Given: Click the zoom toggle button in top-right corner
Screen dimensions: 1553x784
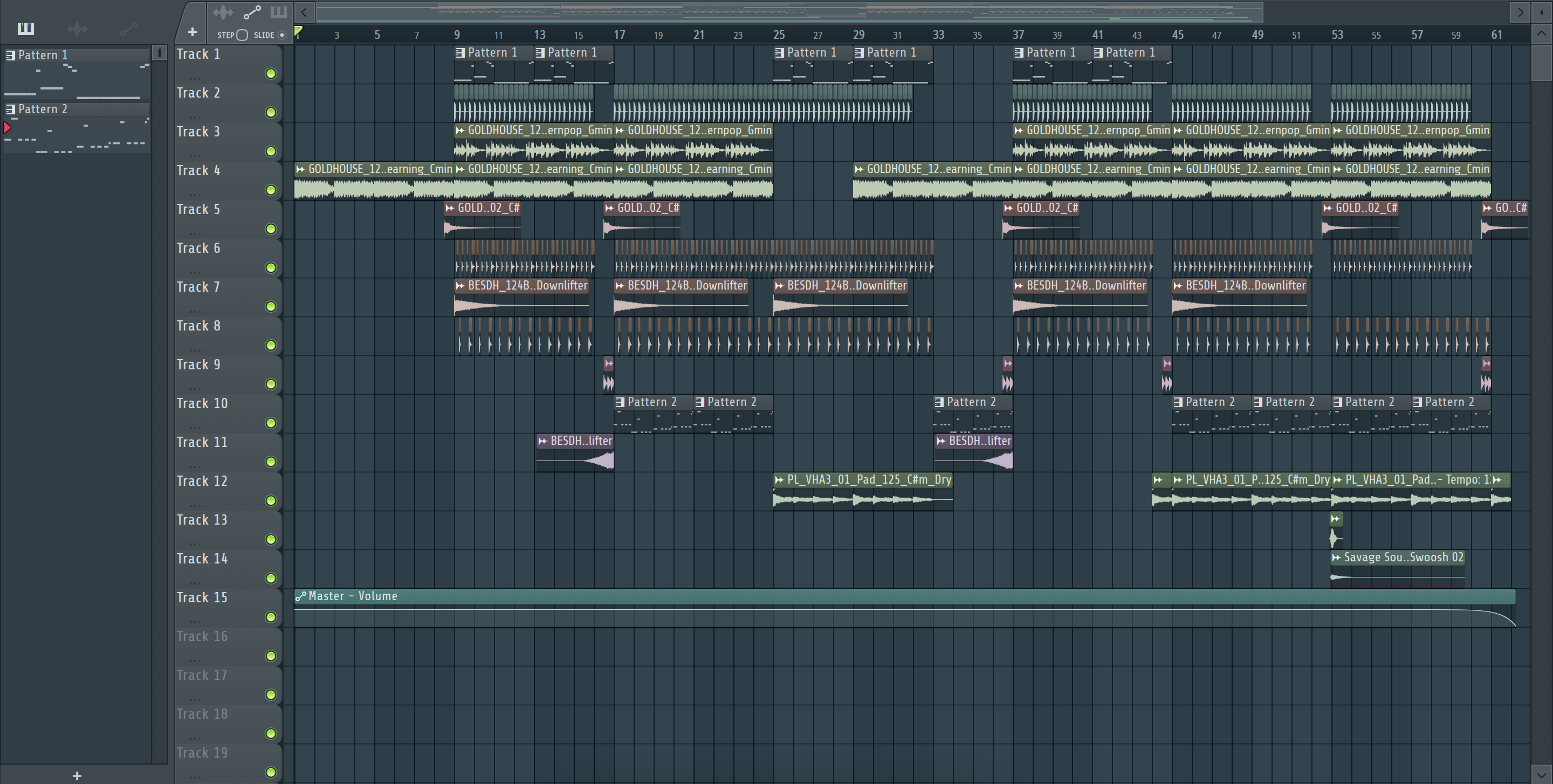Looking at the screenshot, I should click(1542, 11).
